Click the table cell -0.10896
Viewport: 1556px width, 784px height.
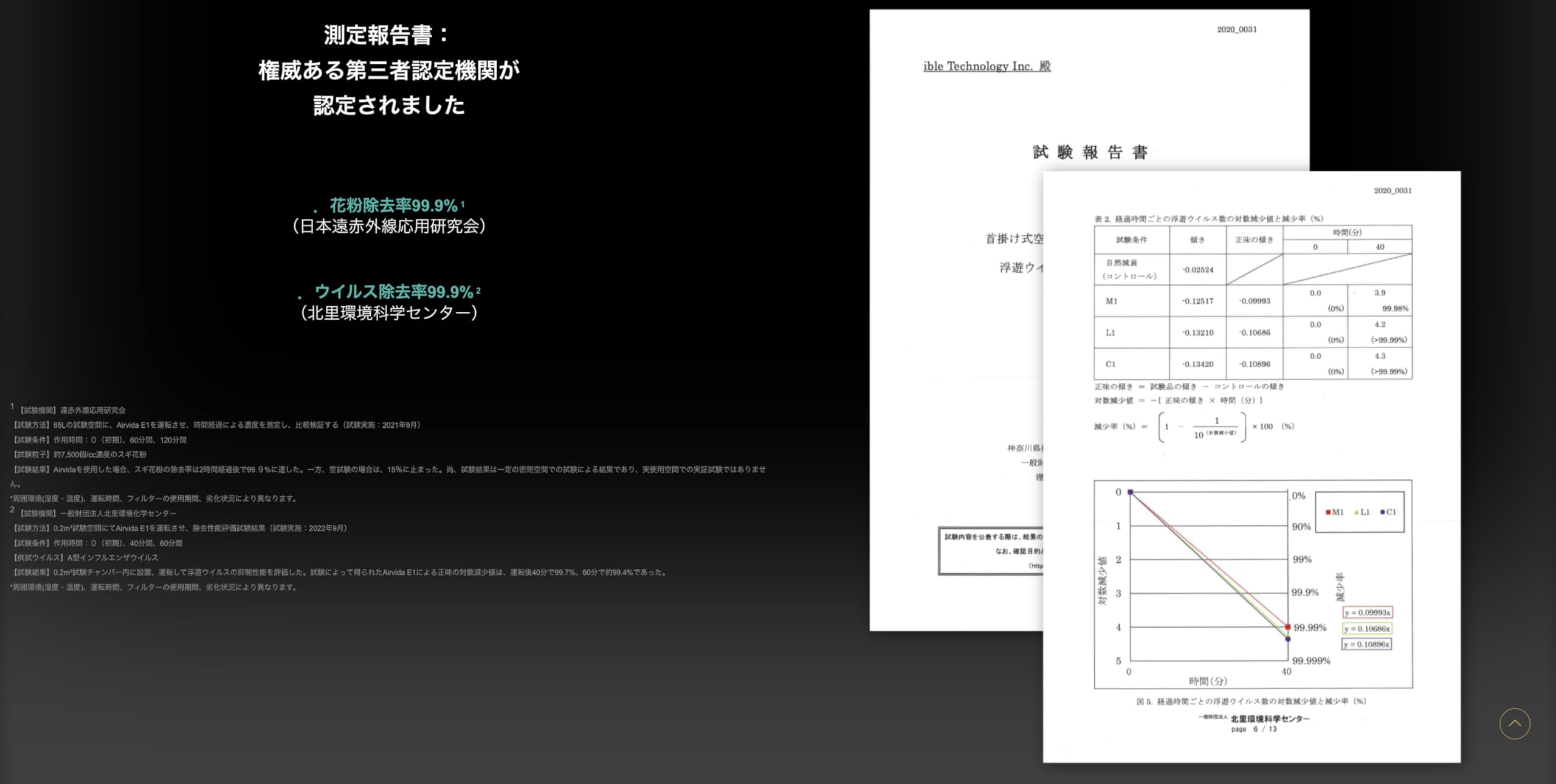tap(1255, 365)
